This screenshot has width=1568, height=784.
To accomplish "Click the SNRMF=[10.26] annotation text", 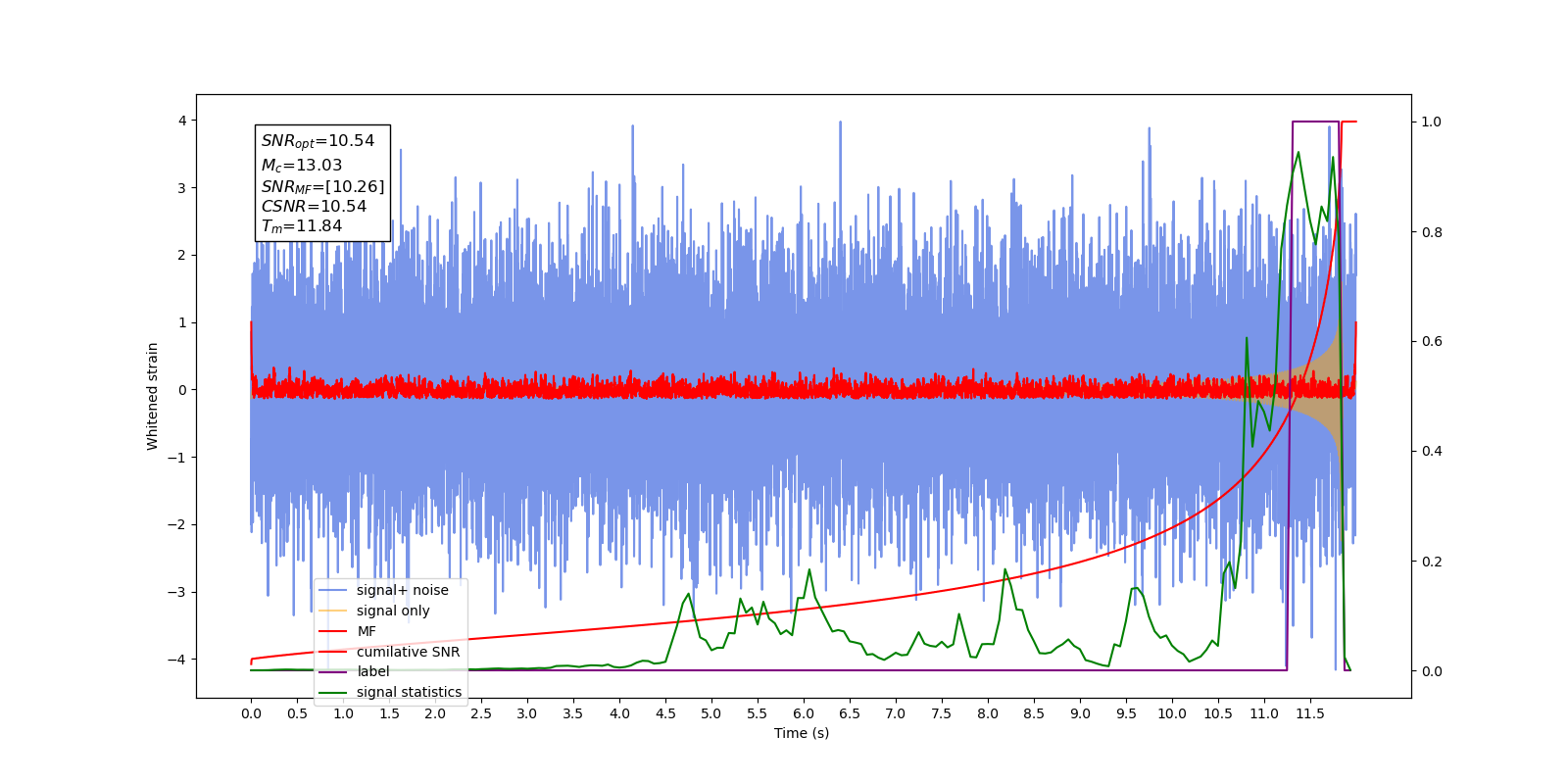I will [x=322, y=187].
